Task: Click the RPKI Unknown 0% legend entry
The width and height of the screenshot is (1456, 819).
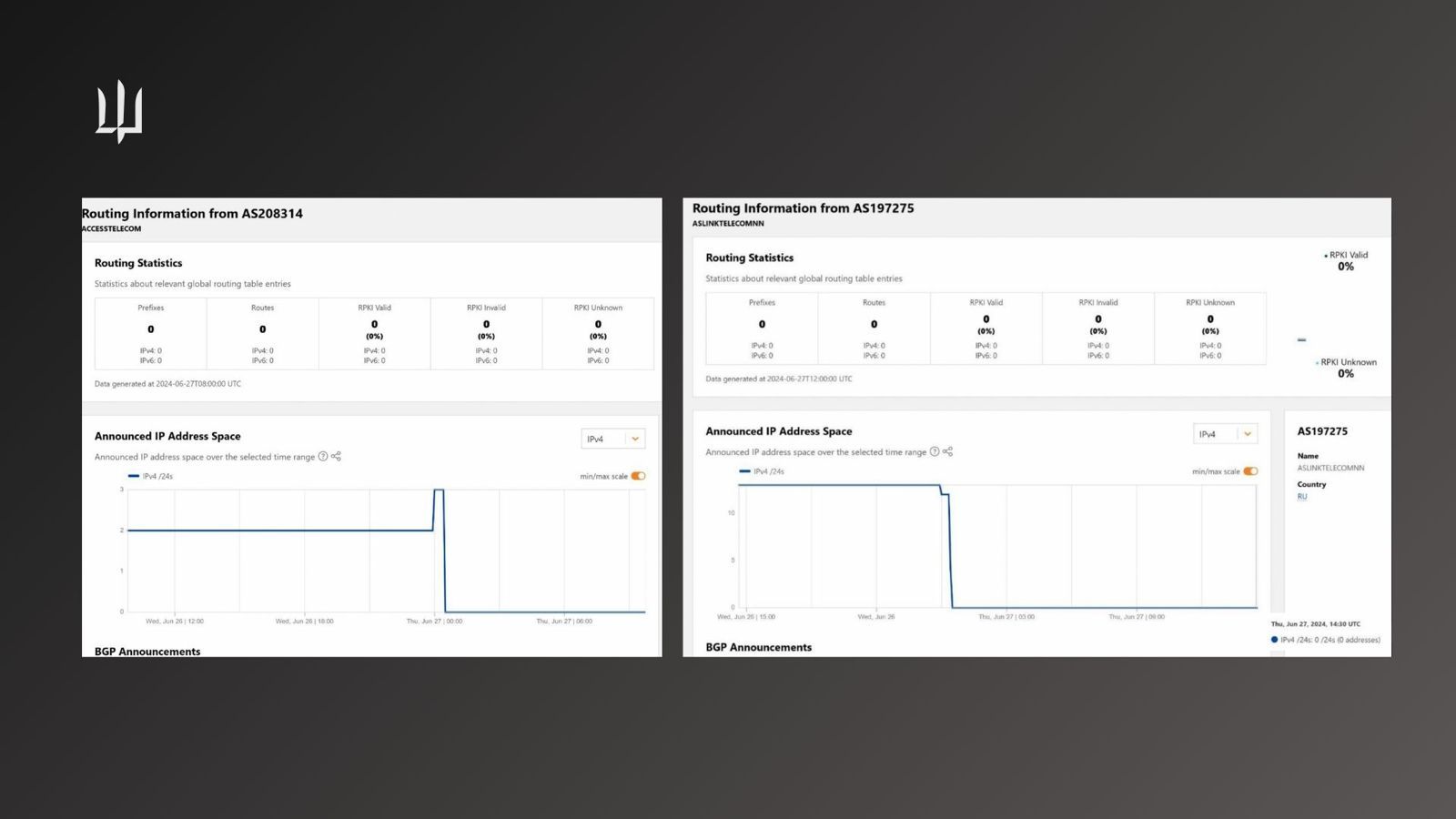Action: click(x=1346, y=368)
